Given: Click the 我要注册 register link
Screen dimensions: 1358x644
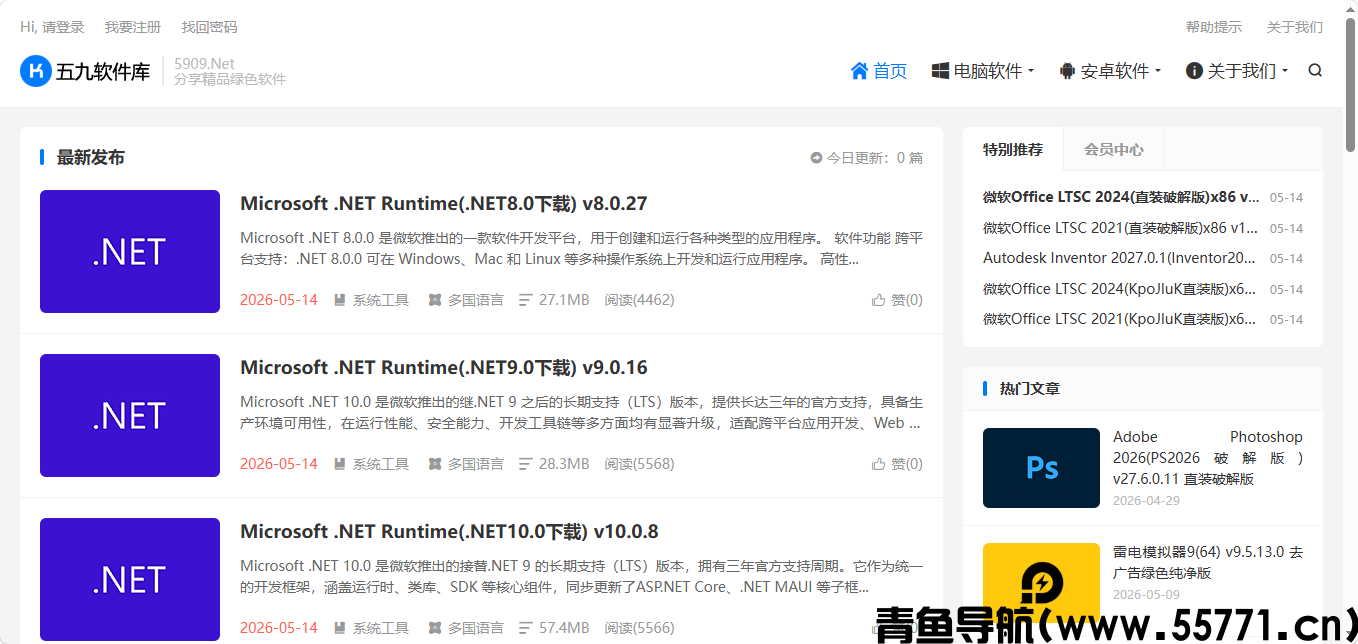Looking at the screenshot, I should [x=133, y=27].
